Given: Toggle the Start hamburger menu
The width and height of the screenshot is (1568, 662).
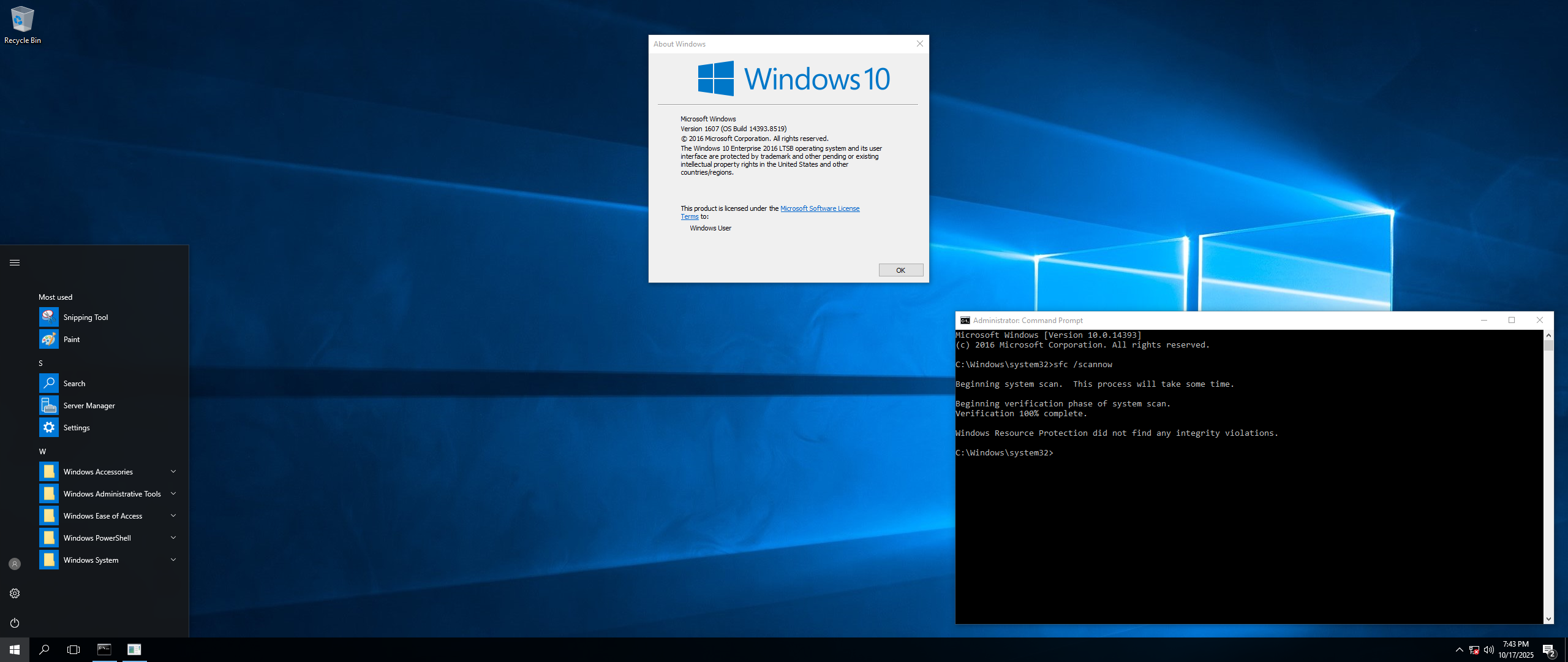Looking at the screenshot, I should pyautogui.click(x=15, y=262).
